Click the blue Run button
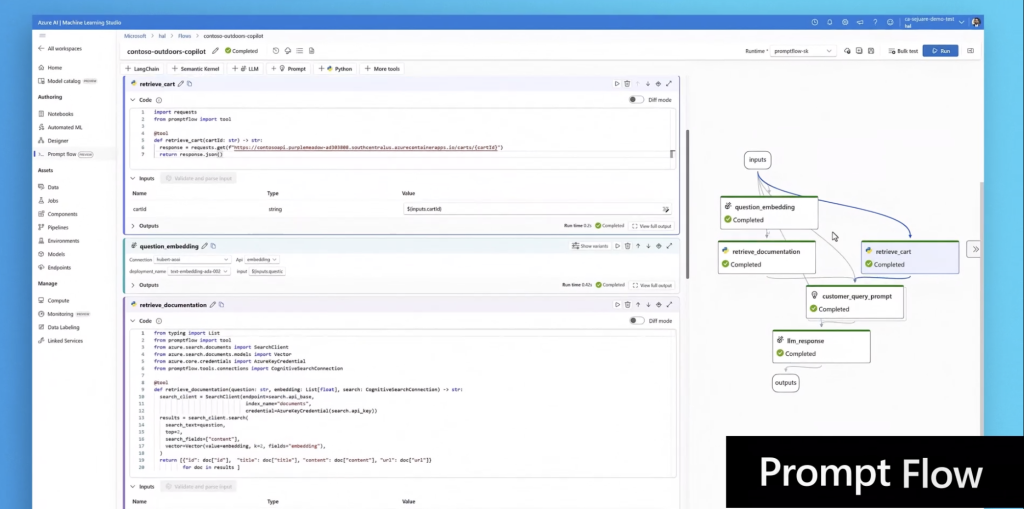 click(940, 51)
